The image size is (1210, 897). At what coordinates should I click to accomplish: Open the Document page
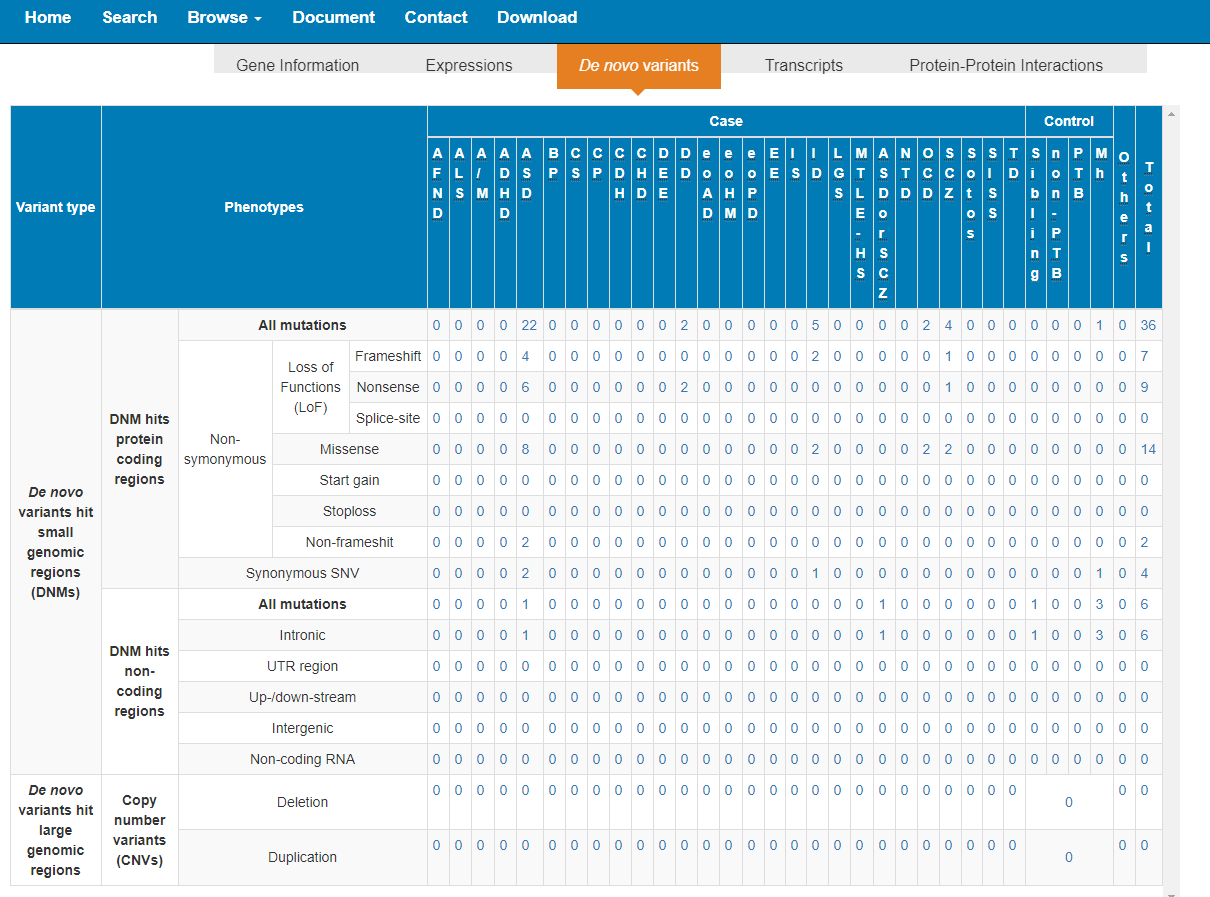click(x=334, y=17)
